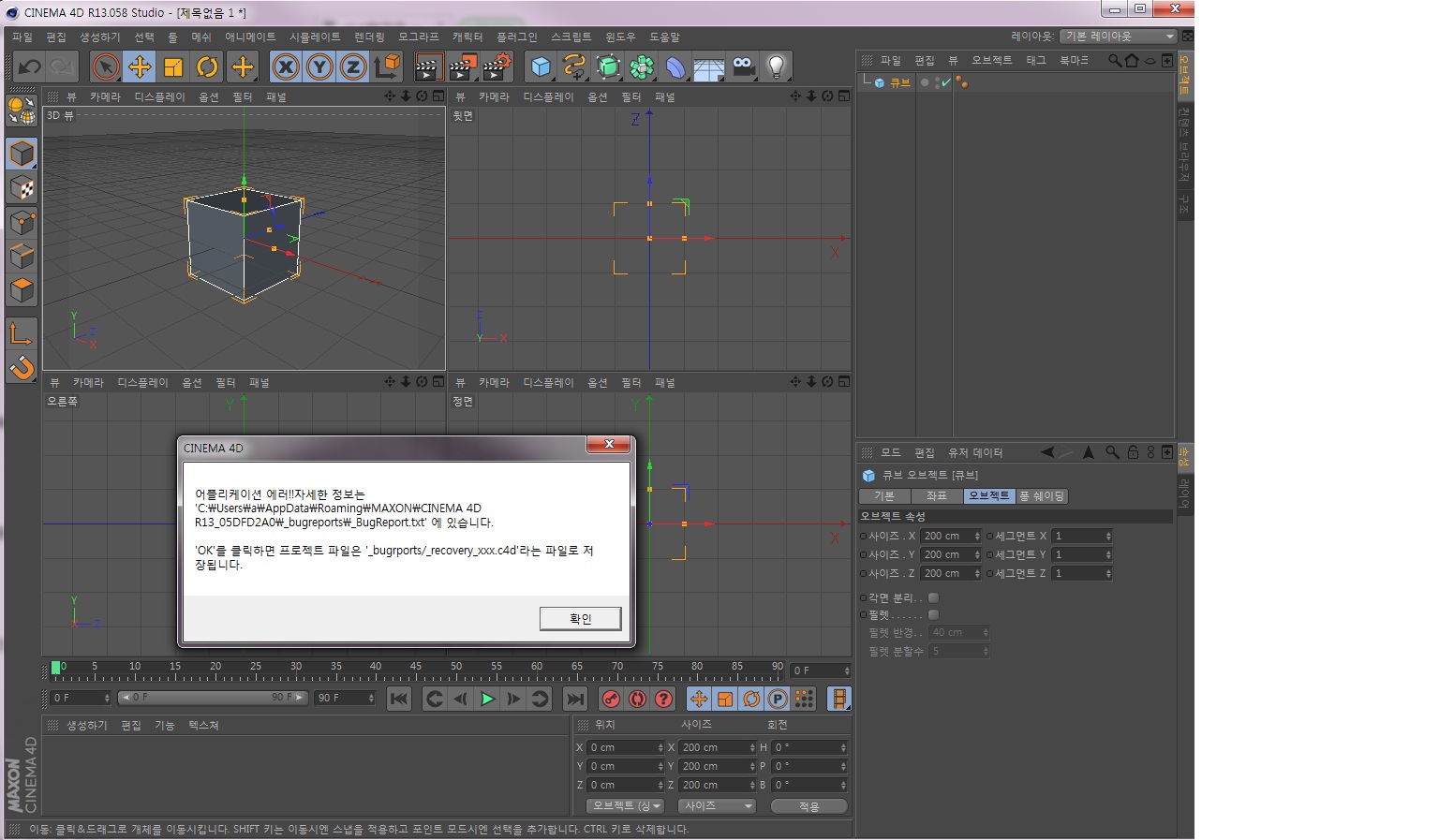1439x840 pixels.
Task: Click the Undo arrow icon
Action: [30, 66]
